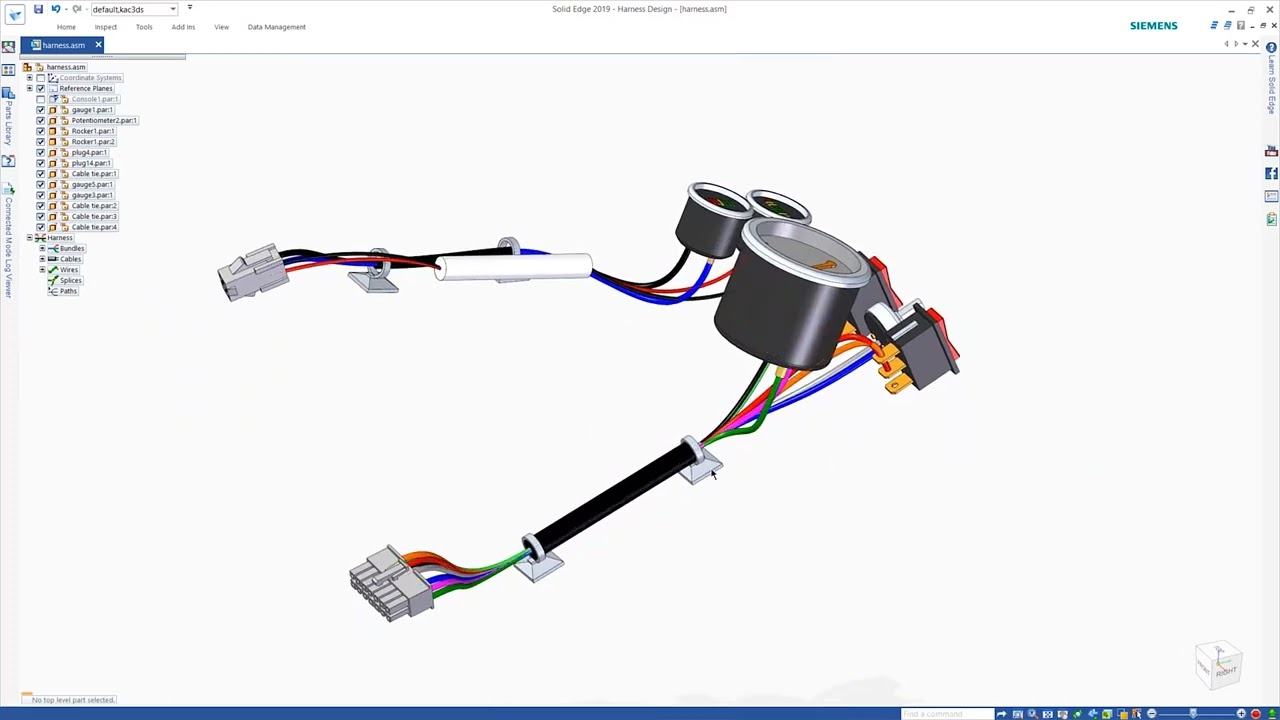Expand the Coordinate Systems node

(x=29, y=78)
